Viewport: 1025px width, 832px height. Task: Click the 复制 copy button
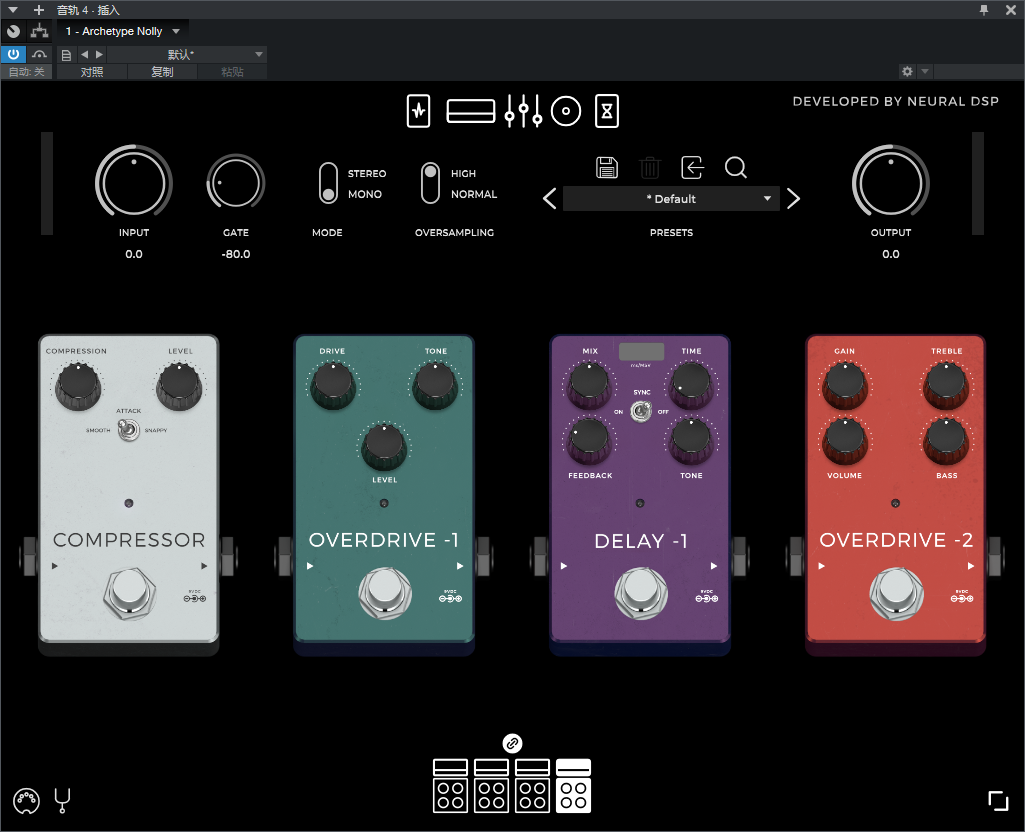coord(163,72)
